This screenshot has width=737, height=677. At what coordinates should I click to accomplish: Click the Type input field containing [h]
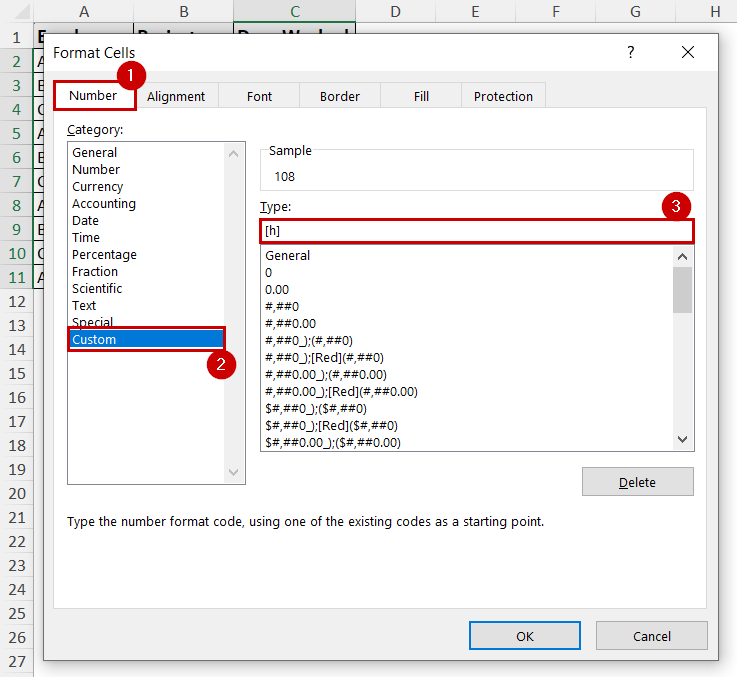(477, 231)
